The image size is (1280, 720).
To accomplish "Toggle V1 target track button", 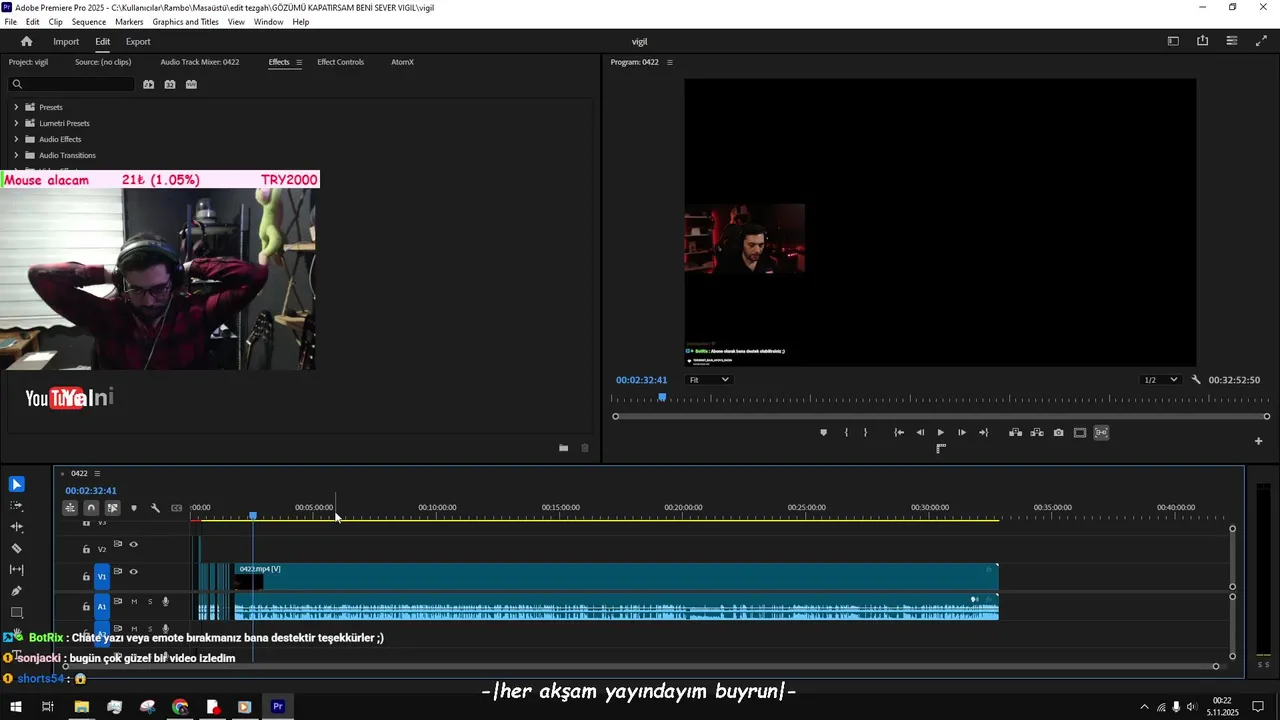I will coord(102,577).
